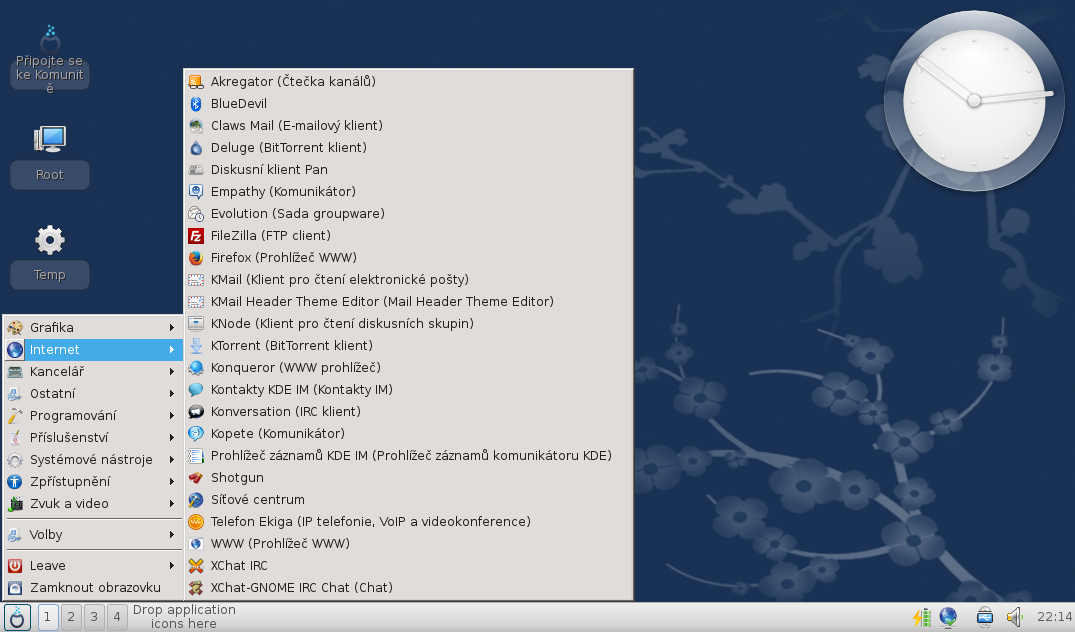Open Empathy via its chat icon
This screenshot has width=1075, height=632.
tap(196, 191)
